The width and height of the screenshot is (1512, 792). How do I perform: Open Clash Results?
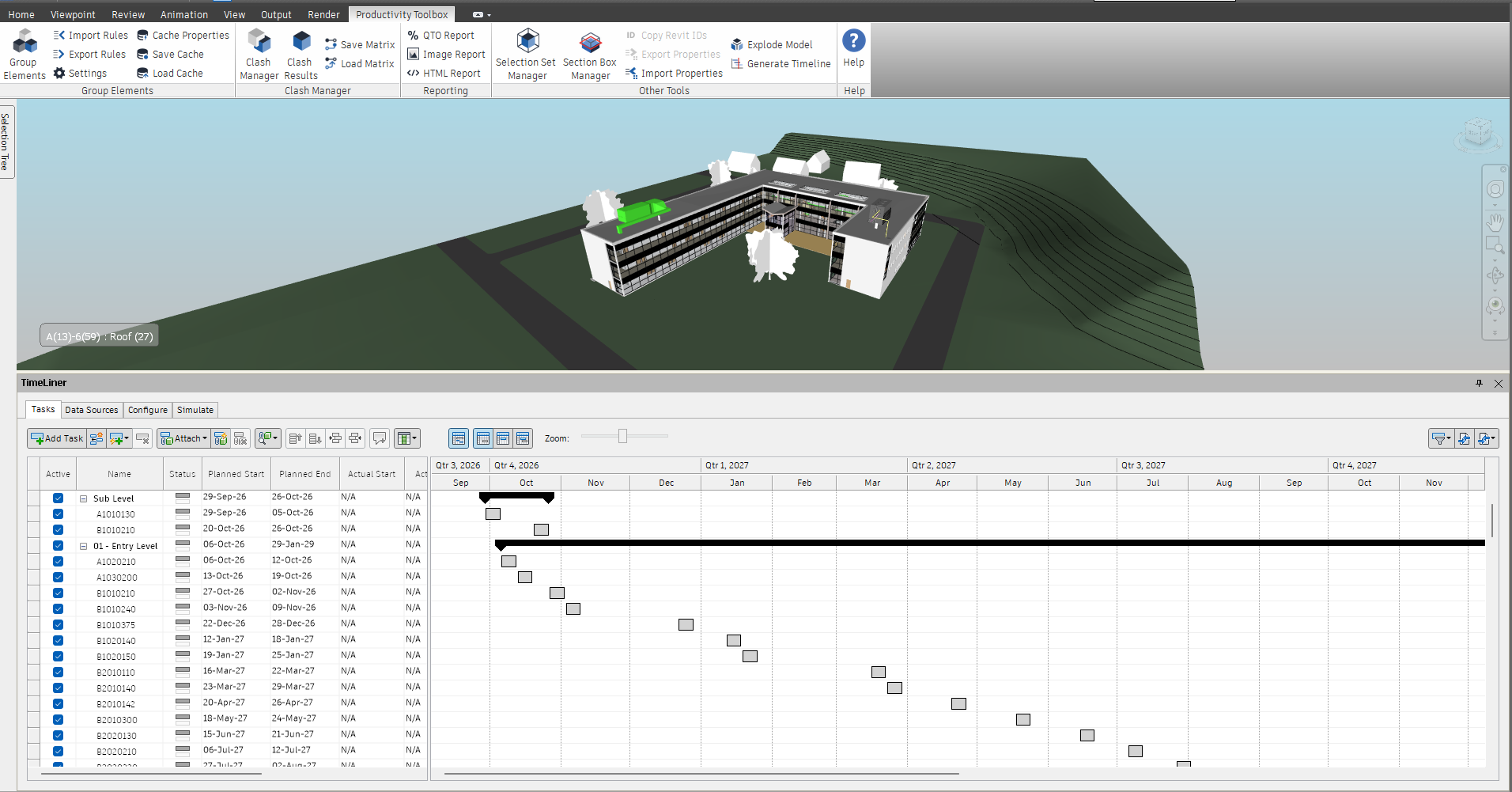[x=301, y=54]
